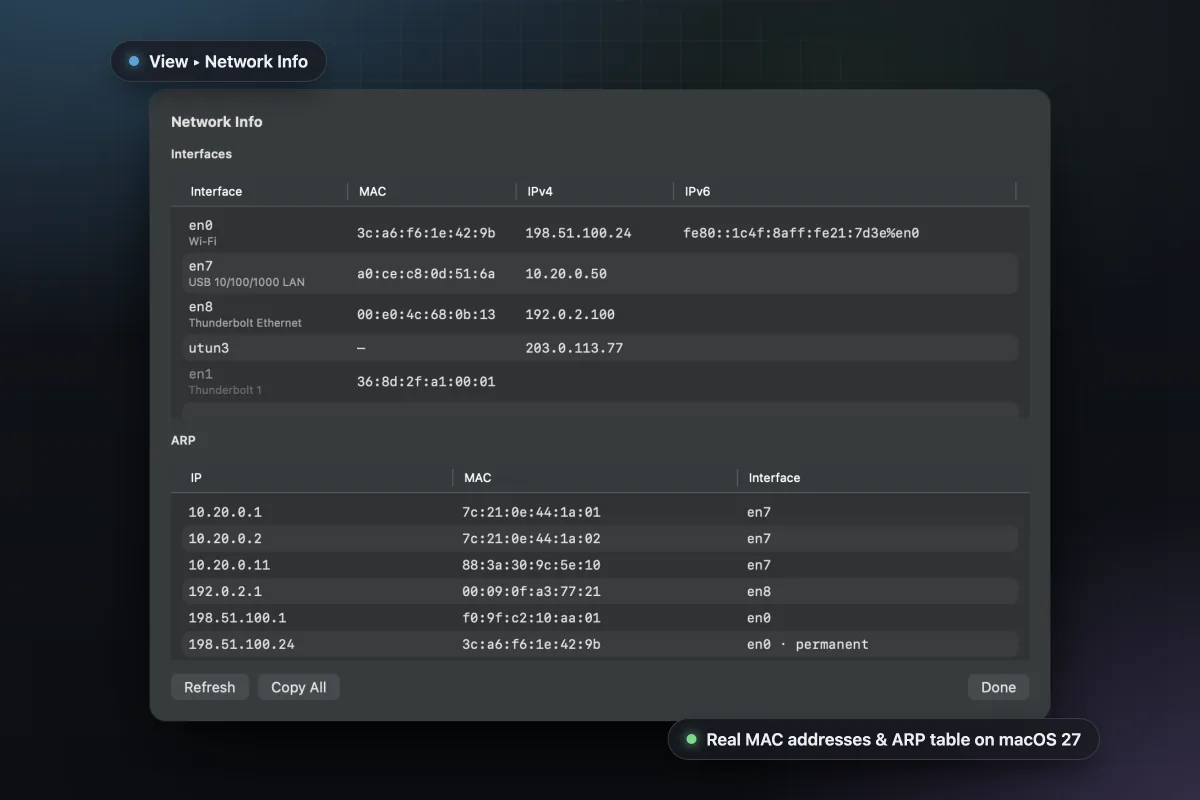1200x800 pixels.
Task: Select ARP entry 192.0.2.1
Action: pyautogui.click(x=600, y=591)
